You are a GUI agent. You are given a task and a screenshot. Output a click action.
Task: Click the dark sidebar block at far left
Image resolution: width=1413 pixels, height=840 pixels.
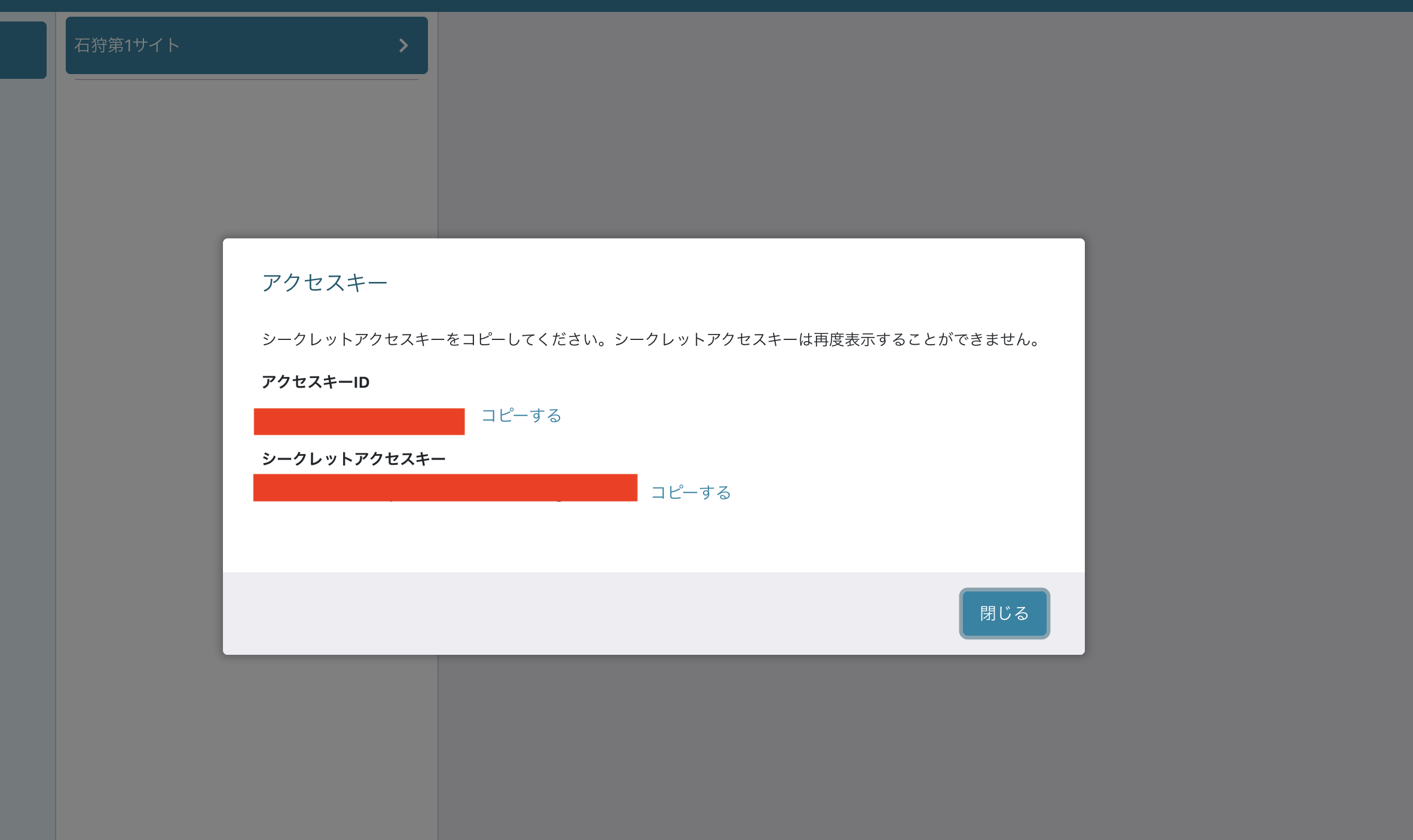tap(23, 50)
